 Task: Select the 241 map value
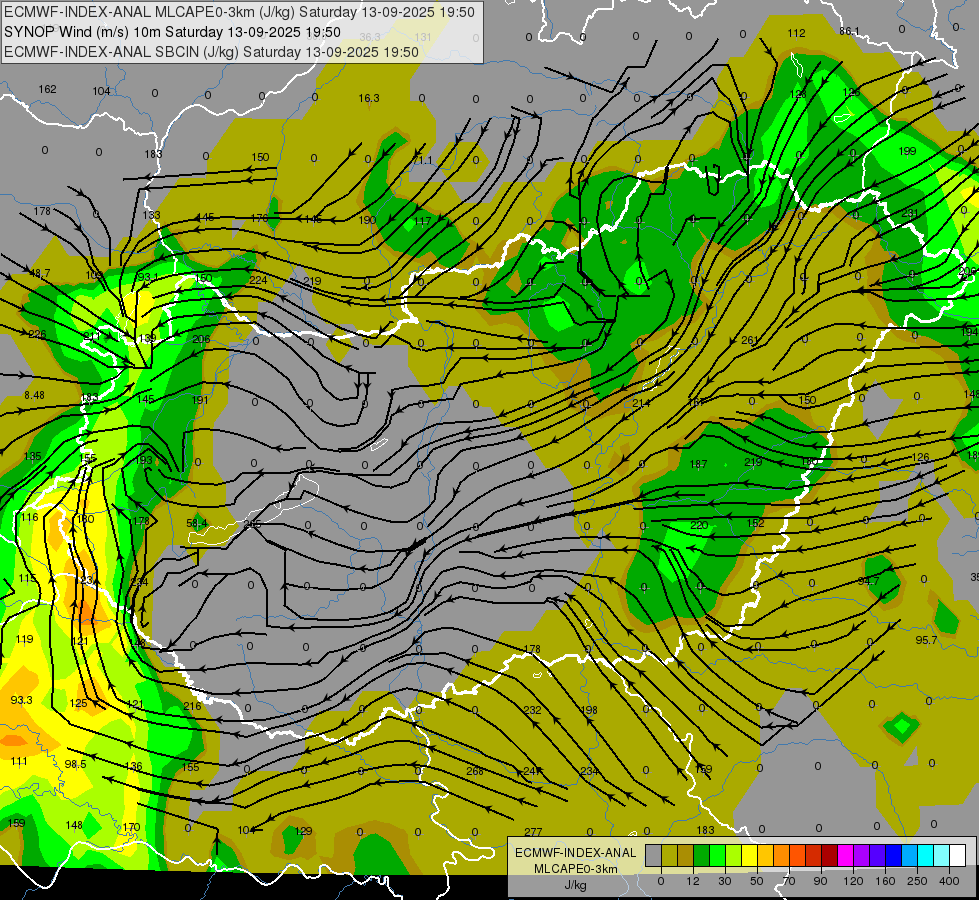pyautogui.click(x=531, y=771)
